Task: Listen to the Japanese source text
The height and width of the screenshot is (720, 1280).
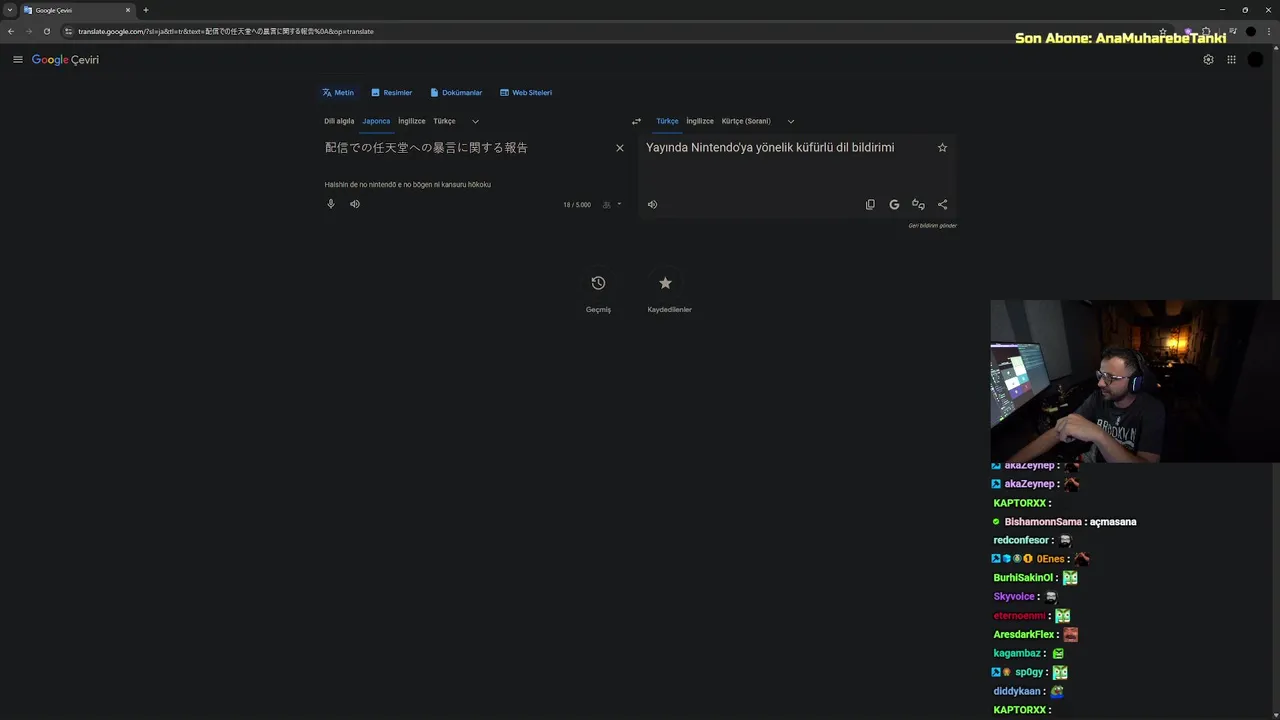Action: (x=355, y=204)
